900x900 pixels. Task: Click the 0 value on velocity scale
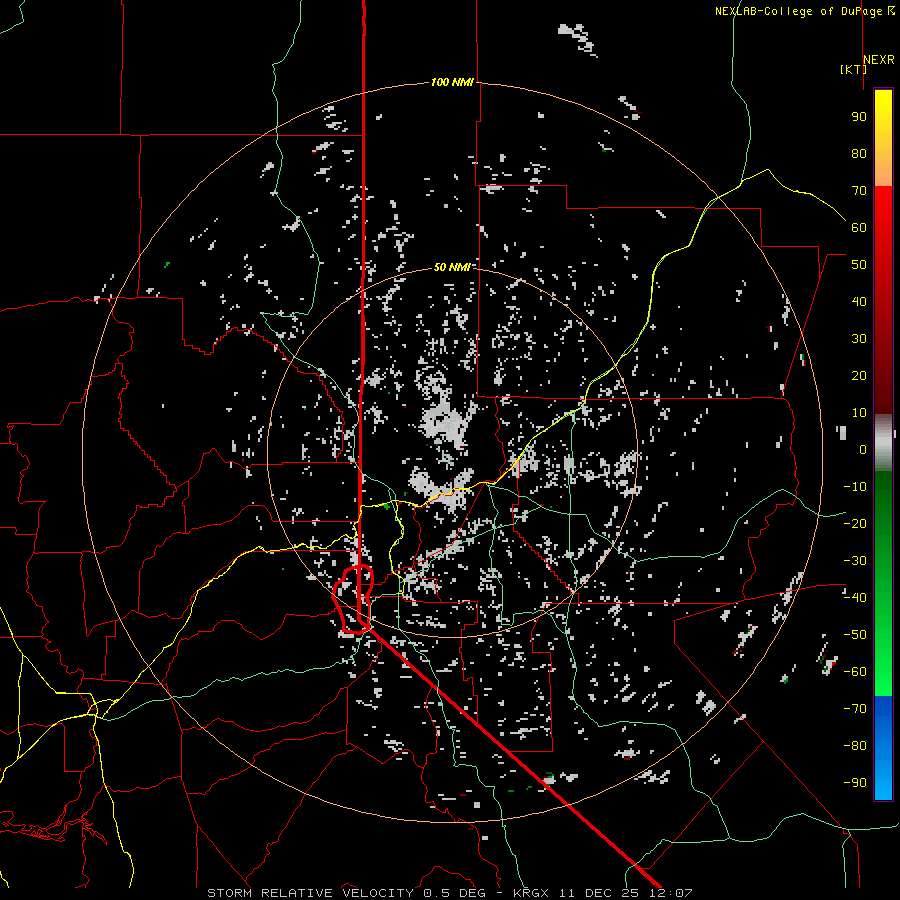point(863,449)
